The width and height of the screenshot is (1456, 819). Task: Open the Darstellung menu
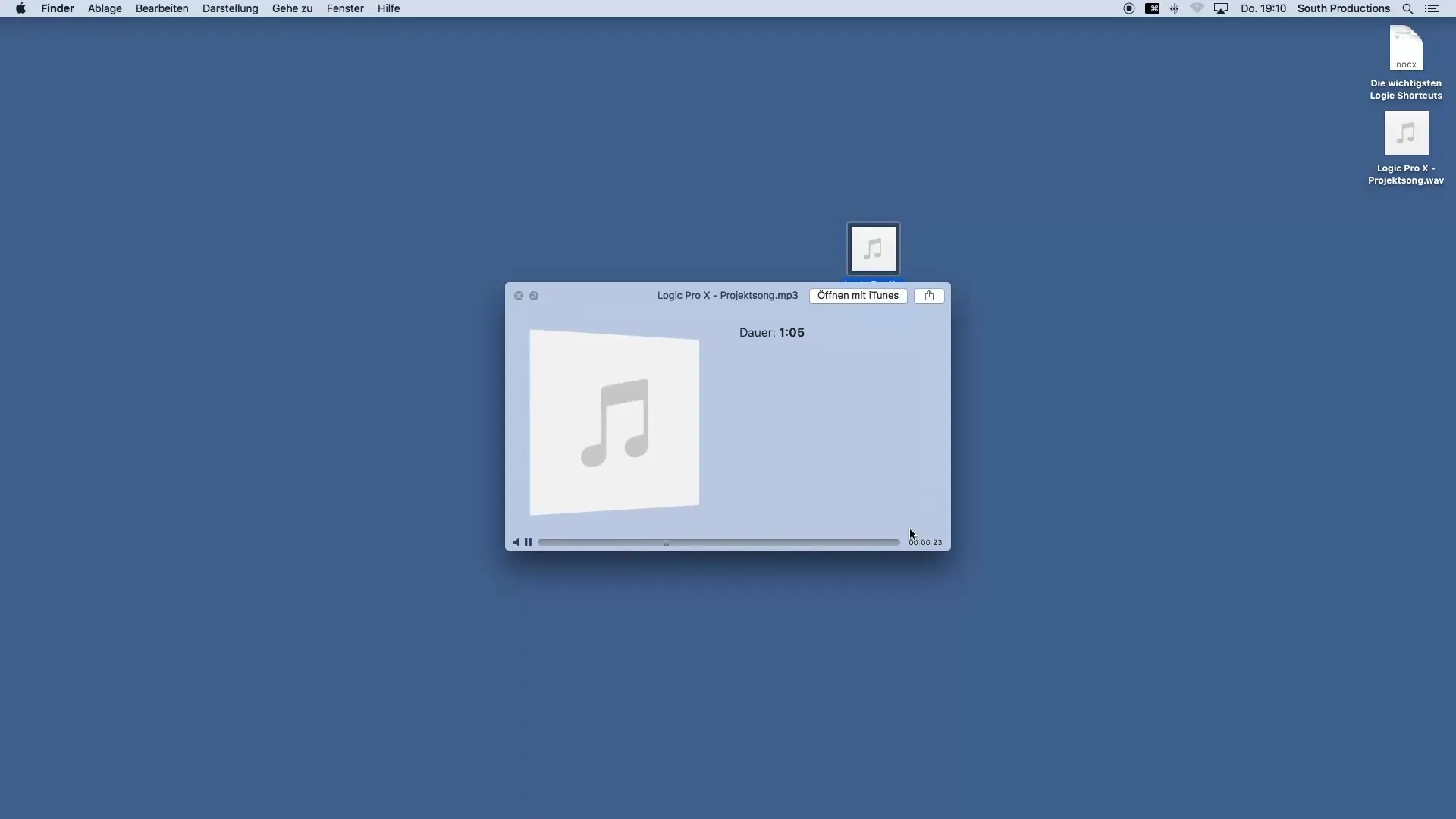[x=231, y=8]
